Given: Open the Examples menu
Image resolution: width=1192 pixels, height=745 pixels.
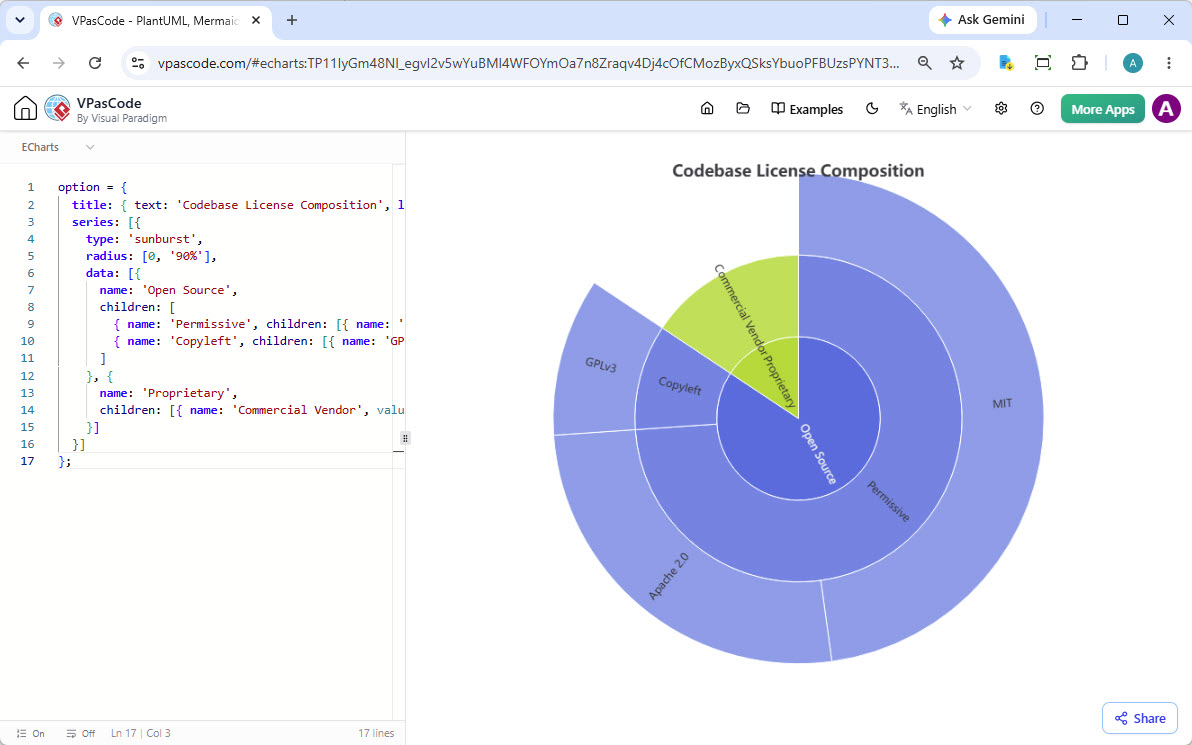Looking at the screenshot, I should [x=807, y=109].
